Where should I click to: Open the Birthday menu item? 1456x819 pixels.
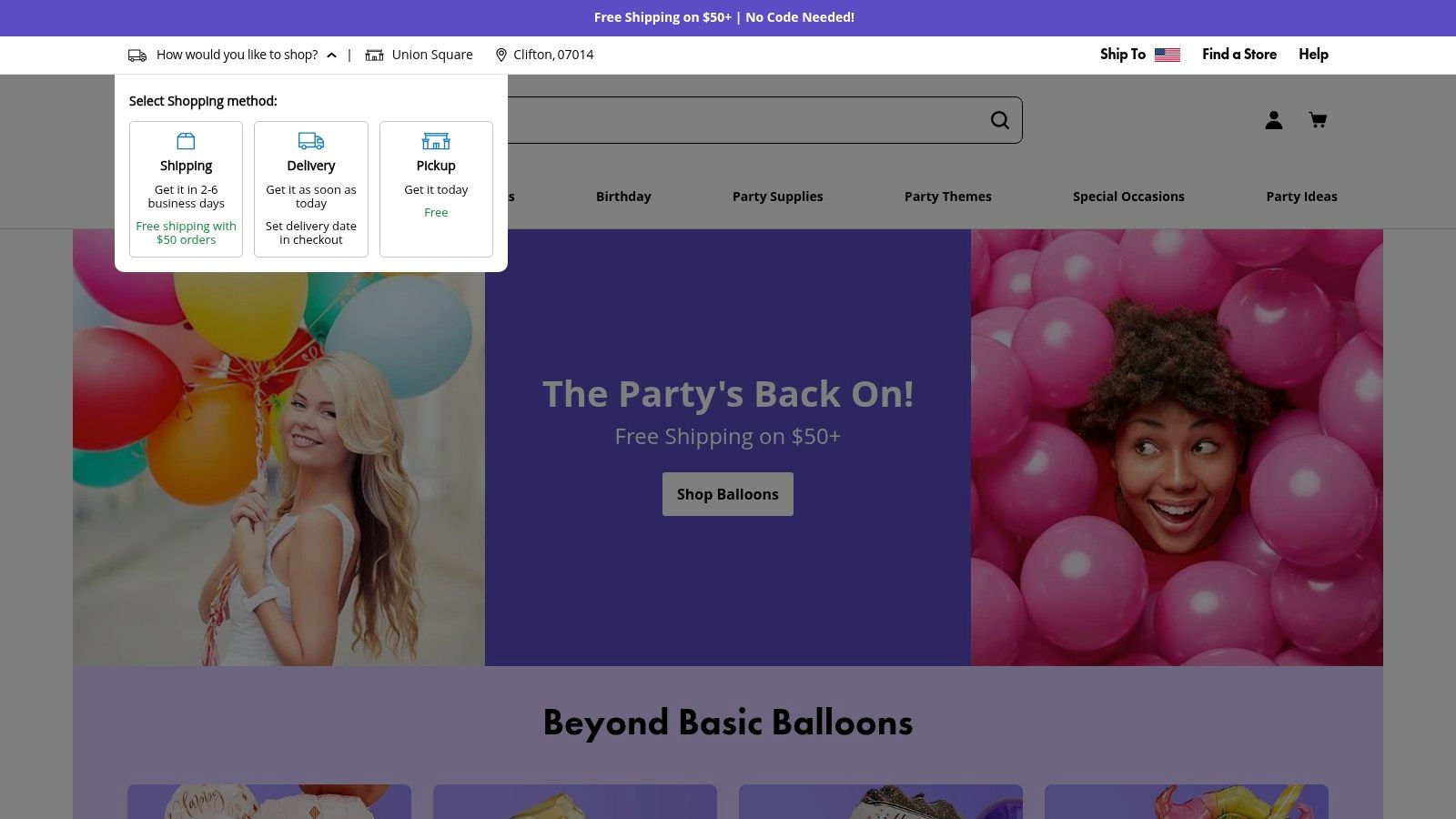(623, 197)
